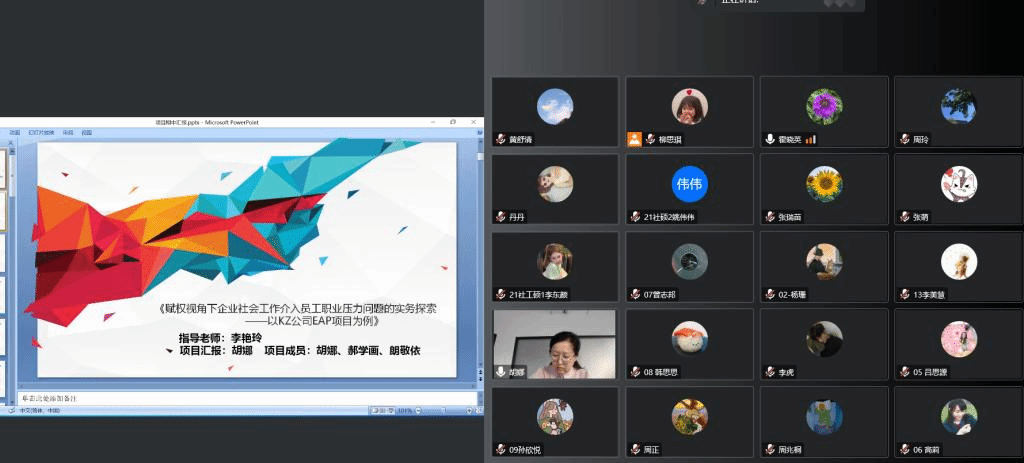Click the 13李美慧 name label
1024x463 pixels.
coord(934,295)
